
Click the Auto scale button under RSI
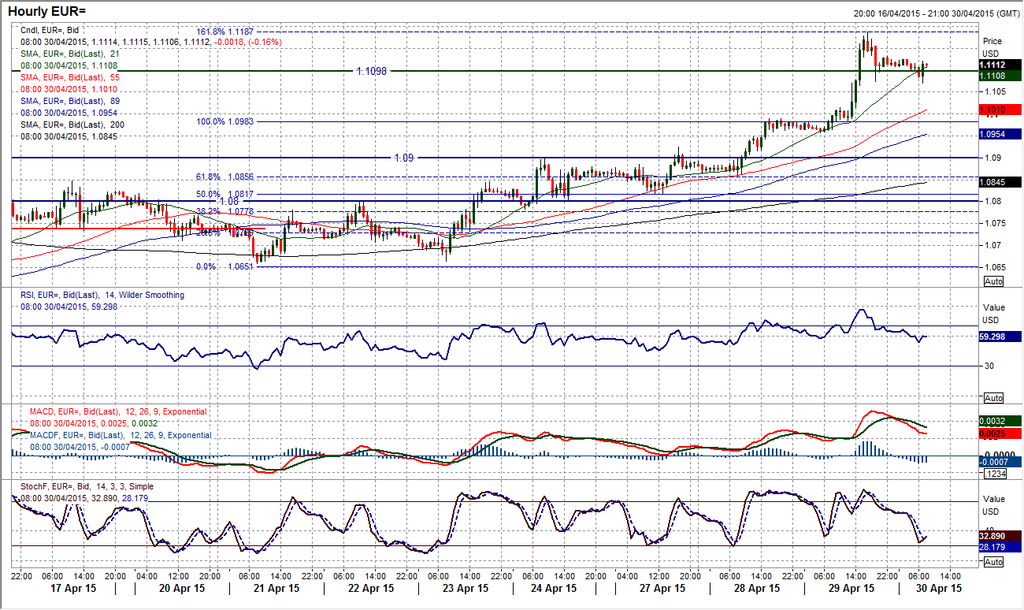pos(993,397)
